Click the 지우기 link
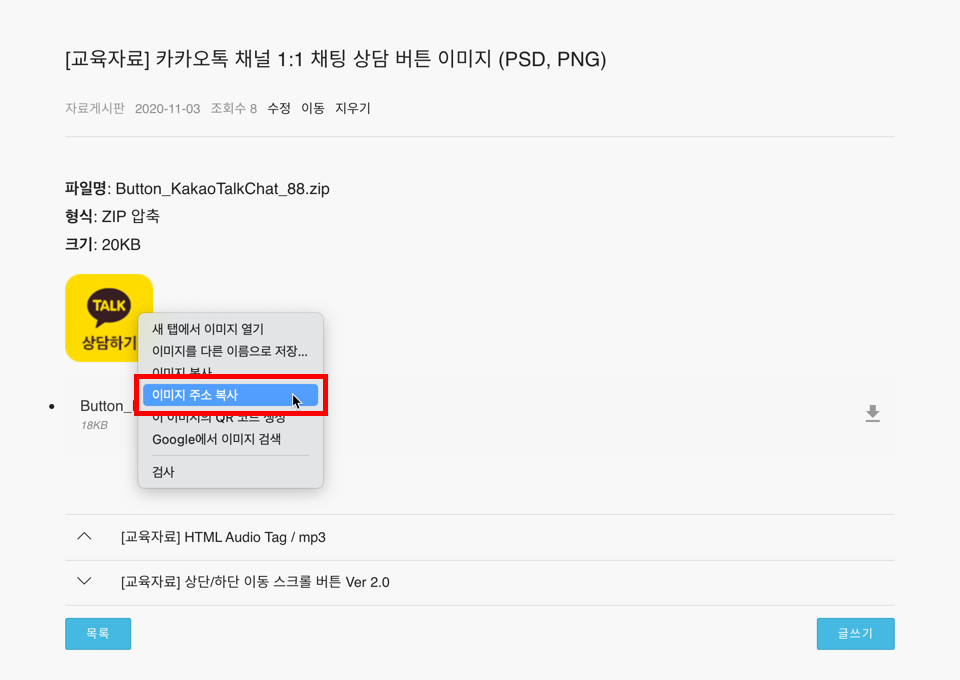960x680 pixels. tap(353, 108)
